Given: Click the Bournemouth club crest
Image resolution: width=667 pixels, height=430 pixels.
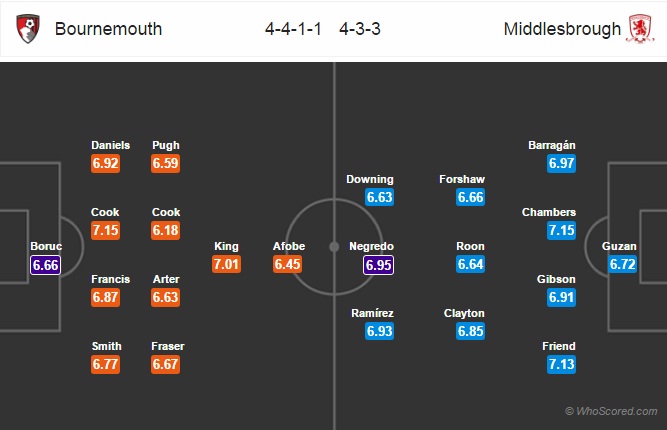Looking at the screenshot, I should click(28, 28).
